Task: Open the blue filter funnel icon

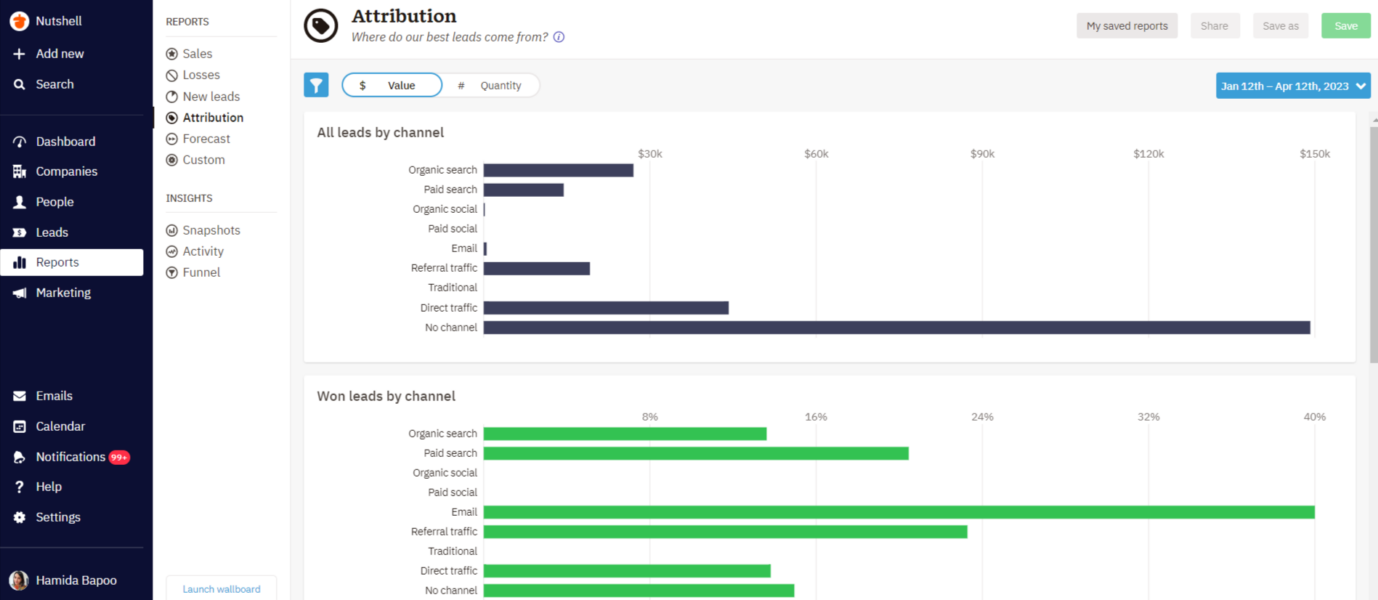Action: pyautogui.click(x=316, y=85)
